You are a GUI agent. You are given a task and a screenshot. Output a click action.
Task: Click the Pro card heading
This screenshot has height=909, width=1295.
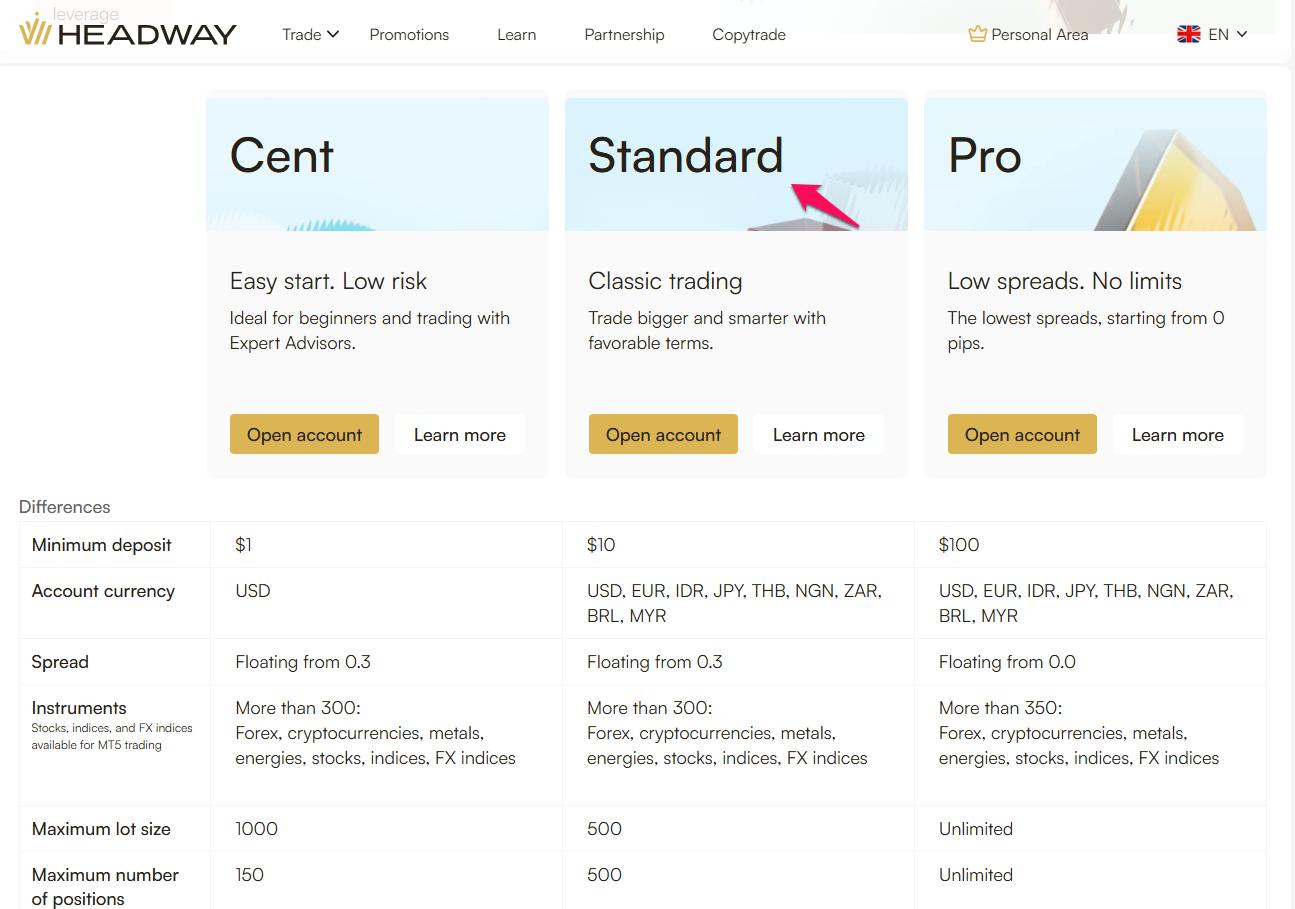985,156
